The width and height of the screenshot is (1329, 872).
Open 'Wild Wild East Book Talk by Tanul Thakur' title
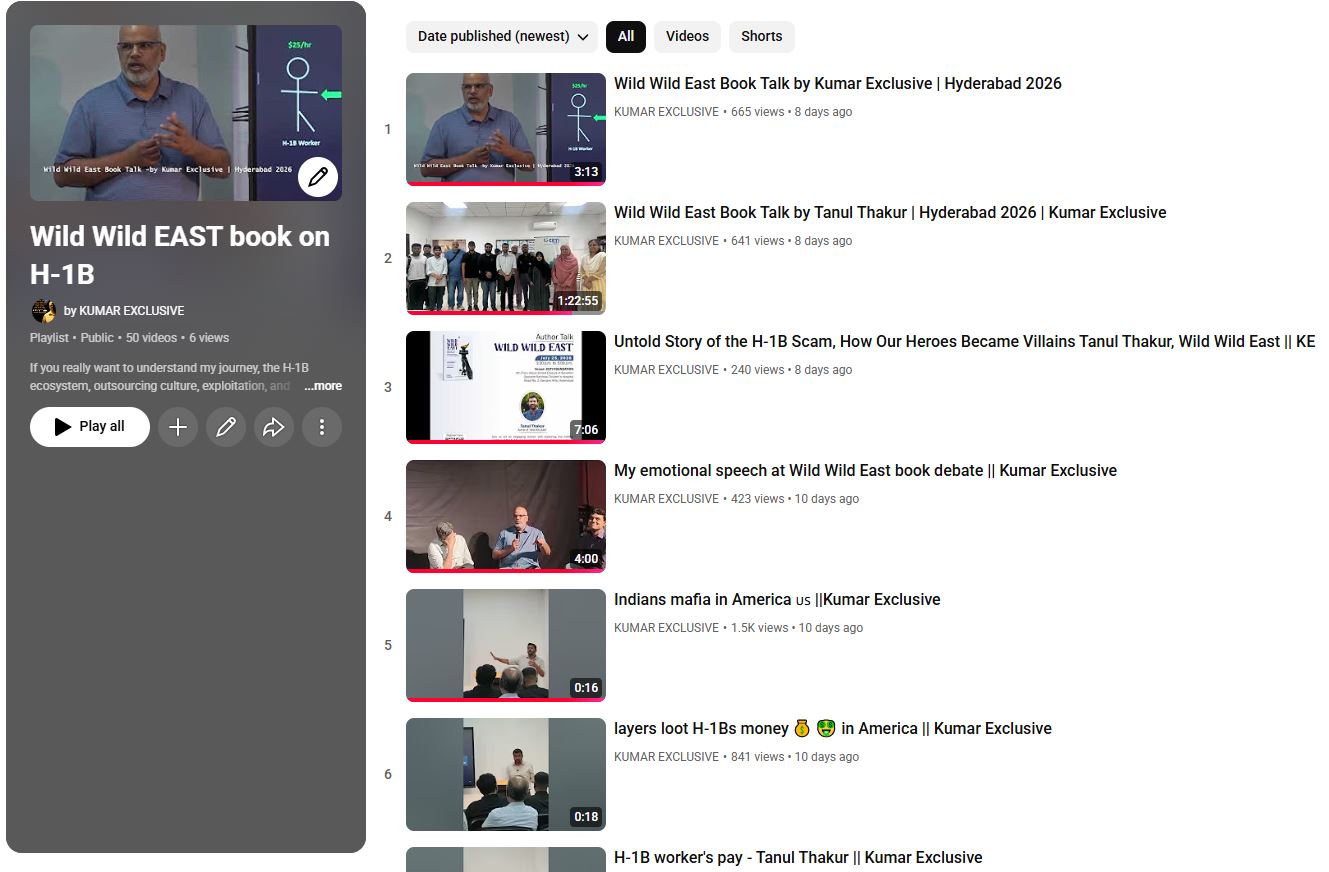(x=890, y=213)
